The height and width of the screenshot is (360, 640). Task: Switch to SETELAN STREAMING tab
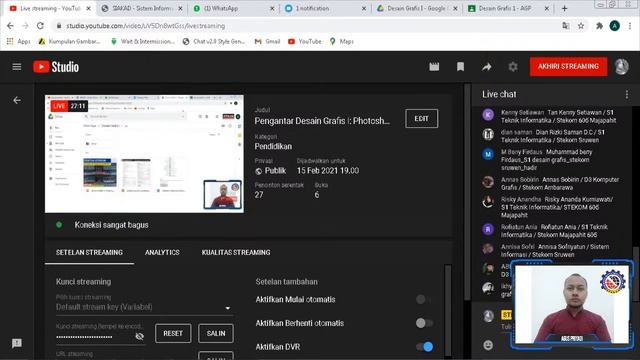click(x=89, y=252)
